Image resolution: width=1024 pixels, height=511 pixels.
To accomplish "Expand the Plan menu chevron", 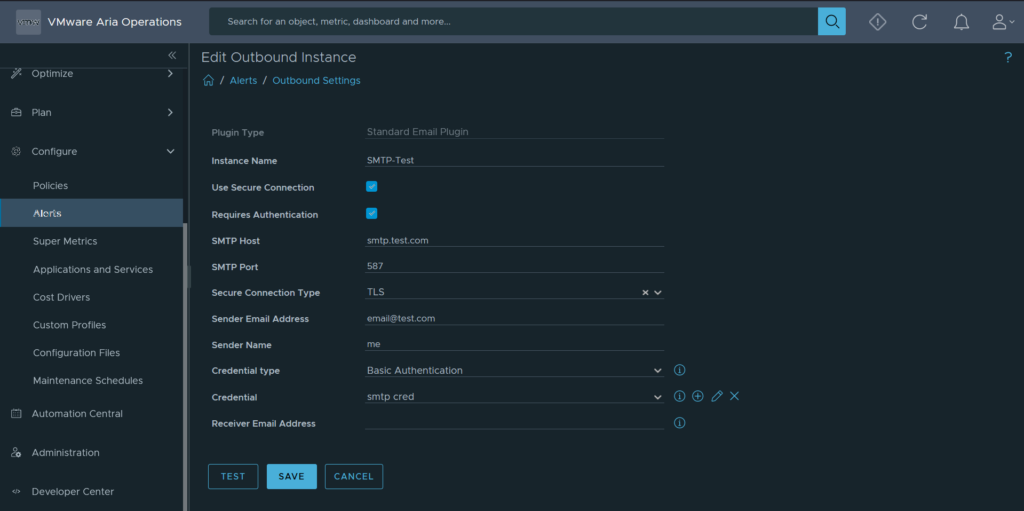I will pos(170,112).
